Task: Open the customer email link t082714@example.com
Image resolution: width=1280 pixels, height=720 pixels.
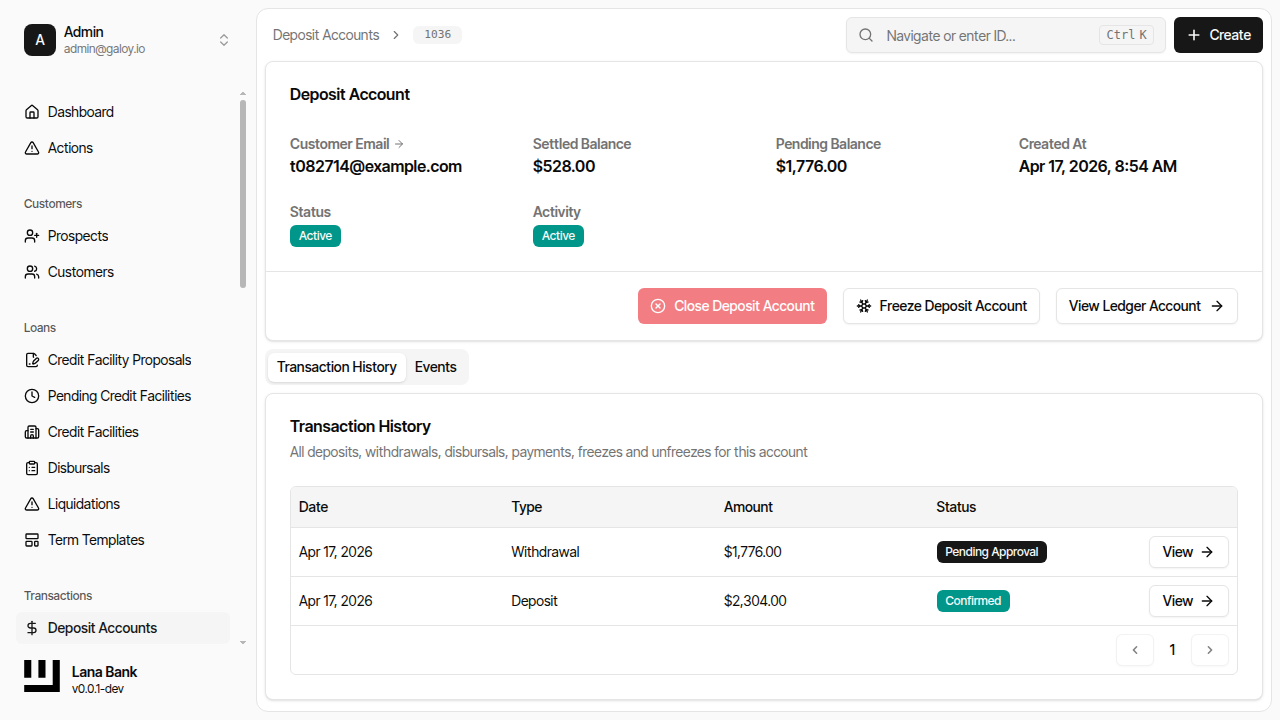Action: (x=376, y=166)
